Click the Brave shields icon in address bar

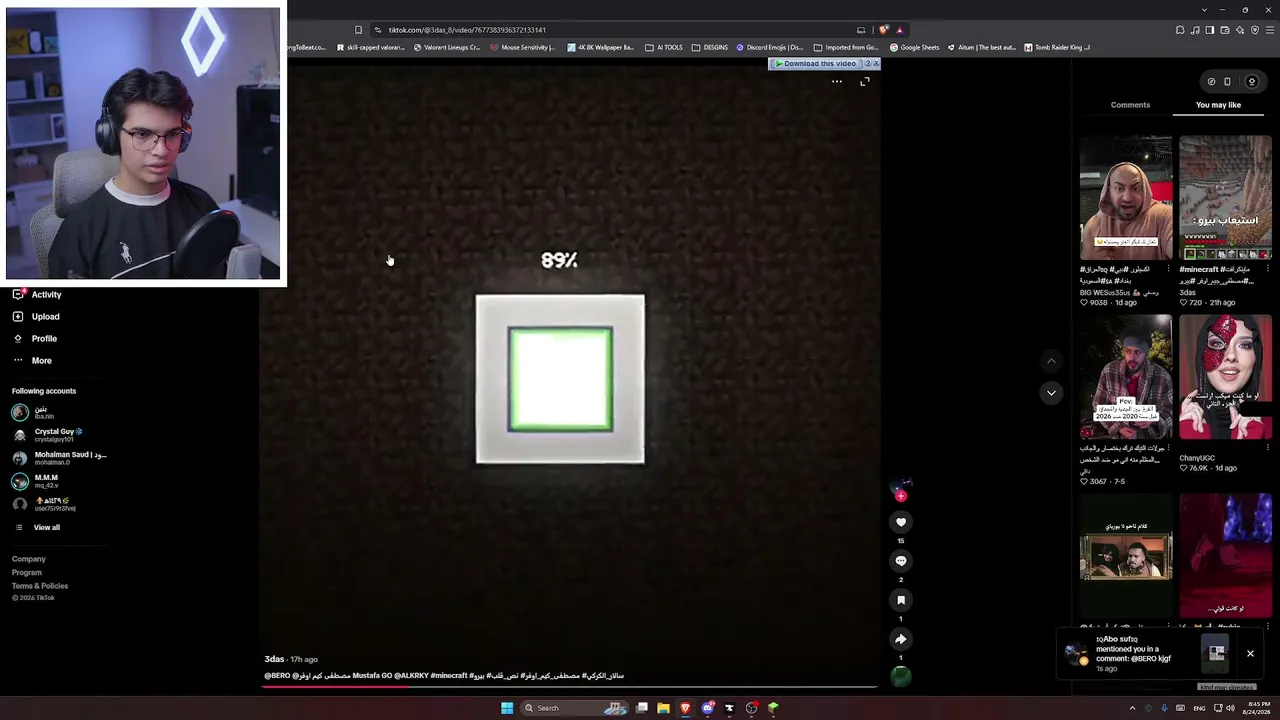click(x=884, y=30)
